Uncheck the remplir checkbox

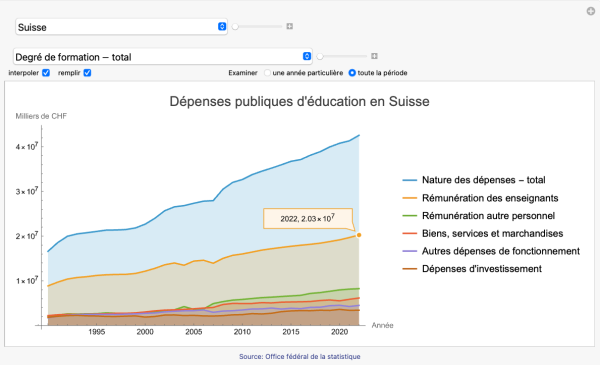87,73
